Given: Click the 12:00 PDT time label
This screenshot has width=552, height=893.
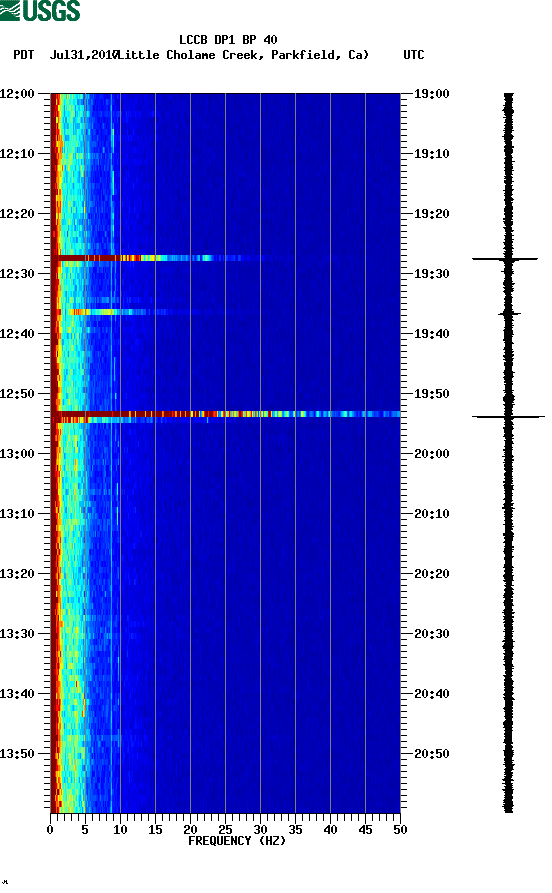Looking at the screenshot, I should [x=17, y=94].
